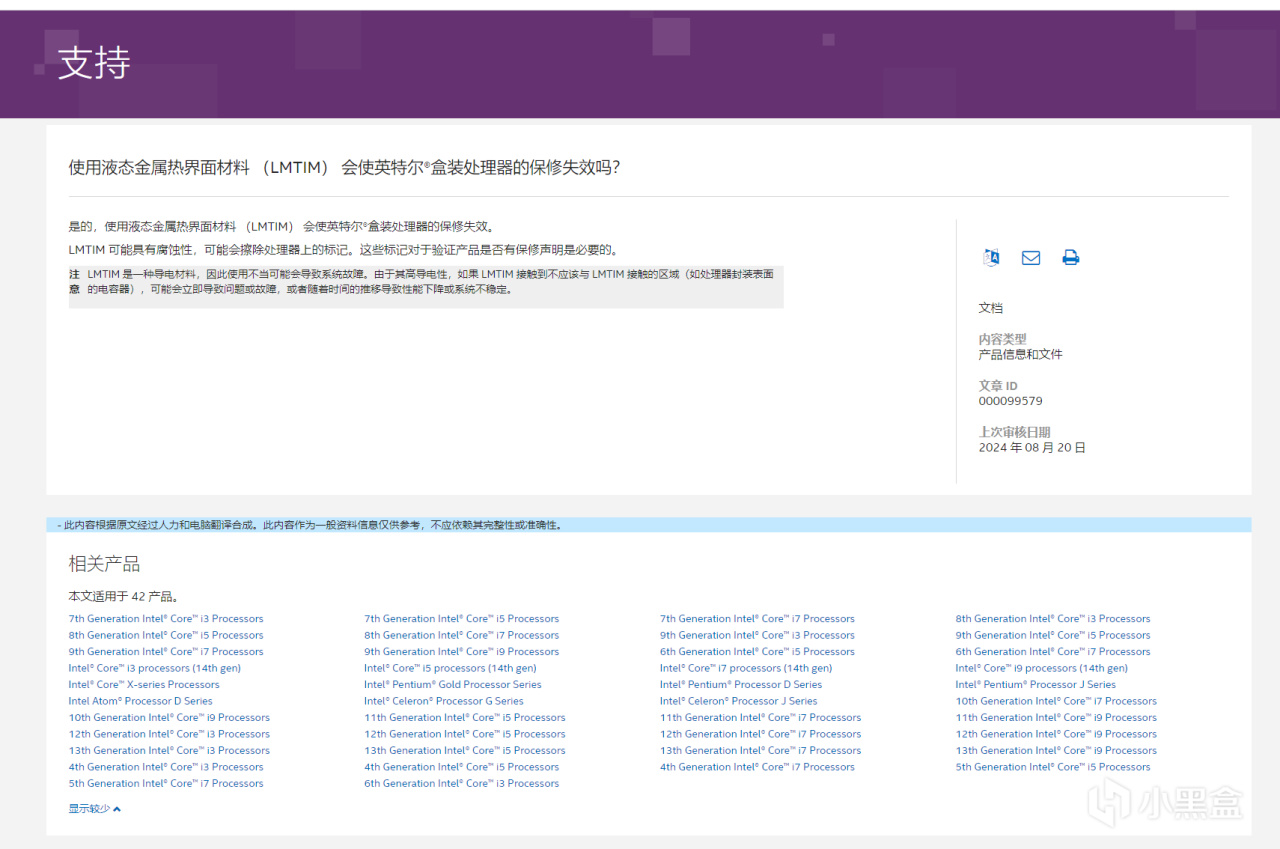Open 9th Generation Intel Core i3 Processors link
The width and height of the screenshot is (1280, 849).
tap(757, 635)
